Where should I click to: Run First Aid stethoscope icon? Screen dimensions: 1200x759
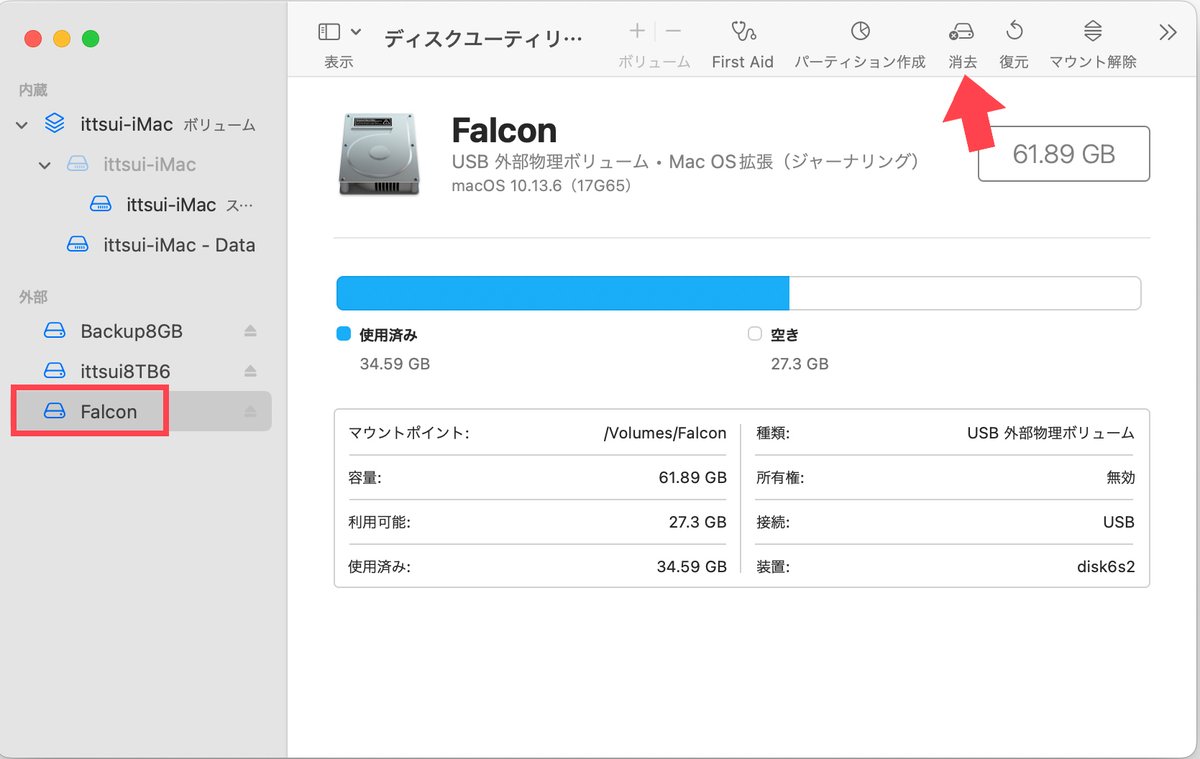pyautogui.click(x=743, y=31)
